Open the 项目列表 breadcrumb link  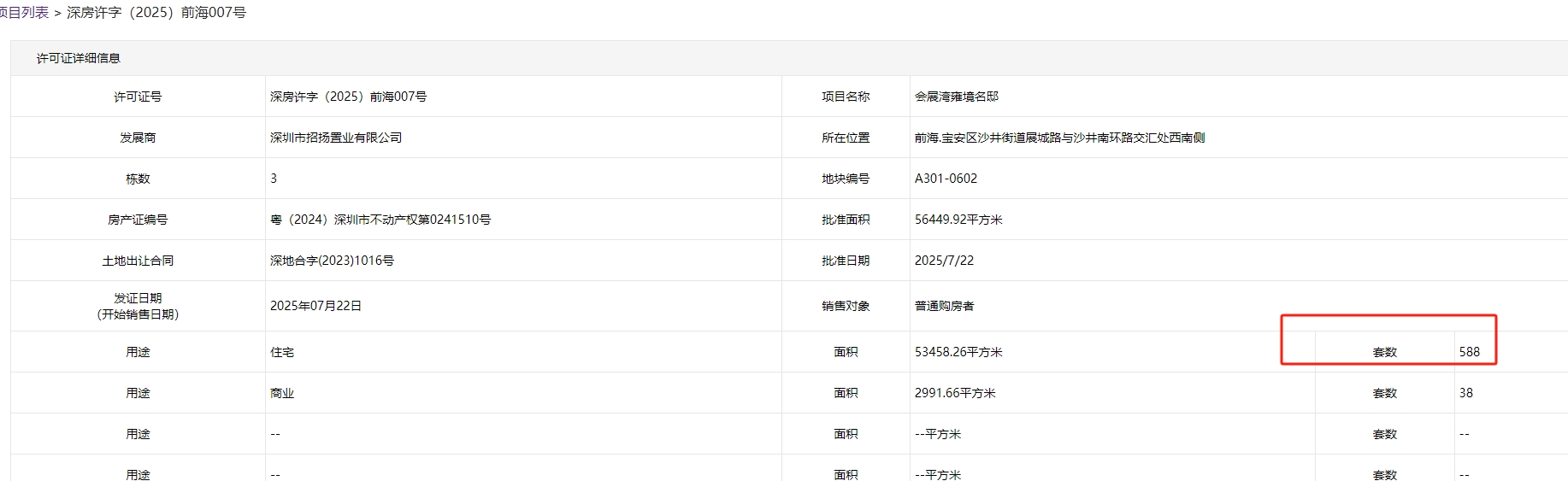click(x=24, y=13)
